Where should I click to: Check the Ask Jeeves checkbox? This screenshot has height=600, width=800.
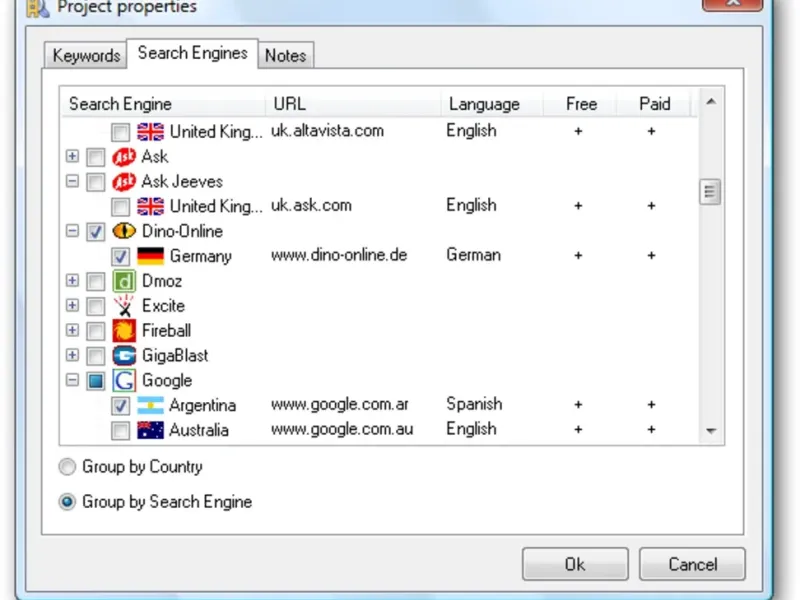(95, 182)
